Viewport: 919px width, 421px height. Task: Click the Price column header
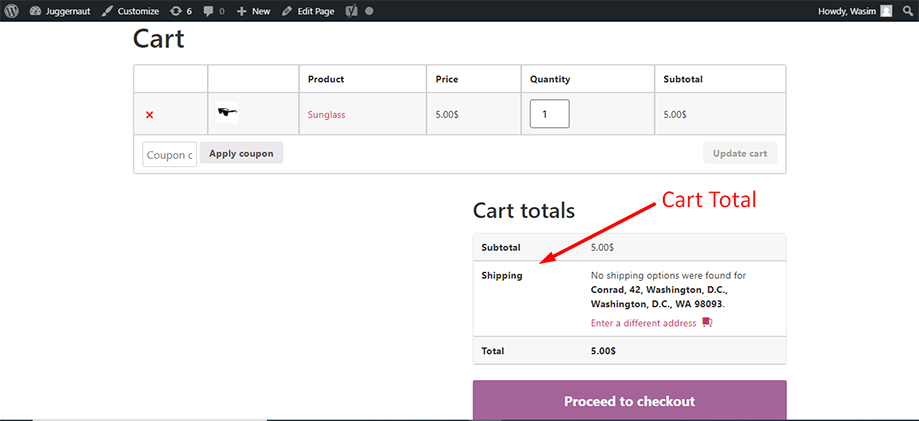[x=447, y=79]
